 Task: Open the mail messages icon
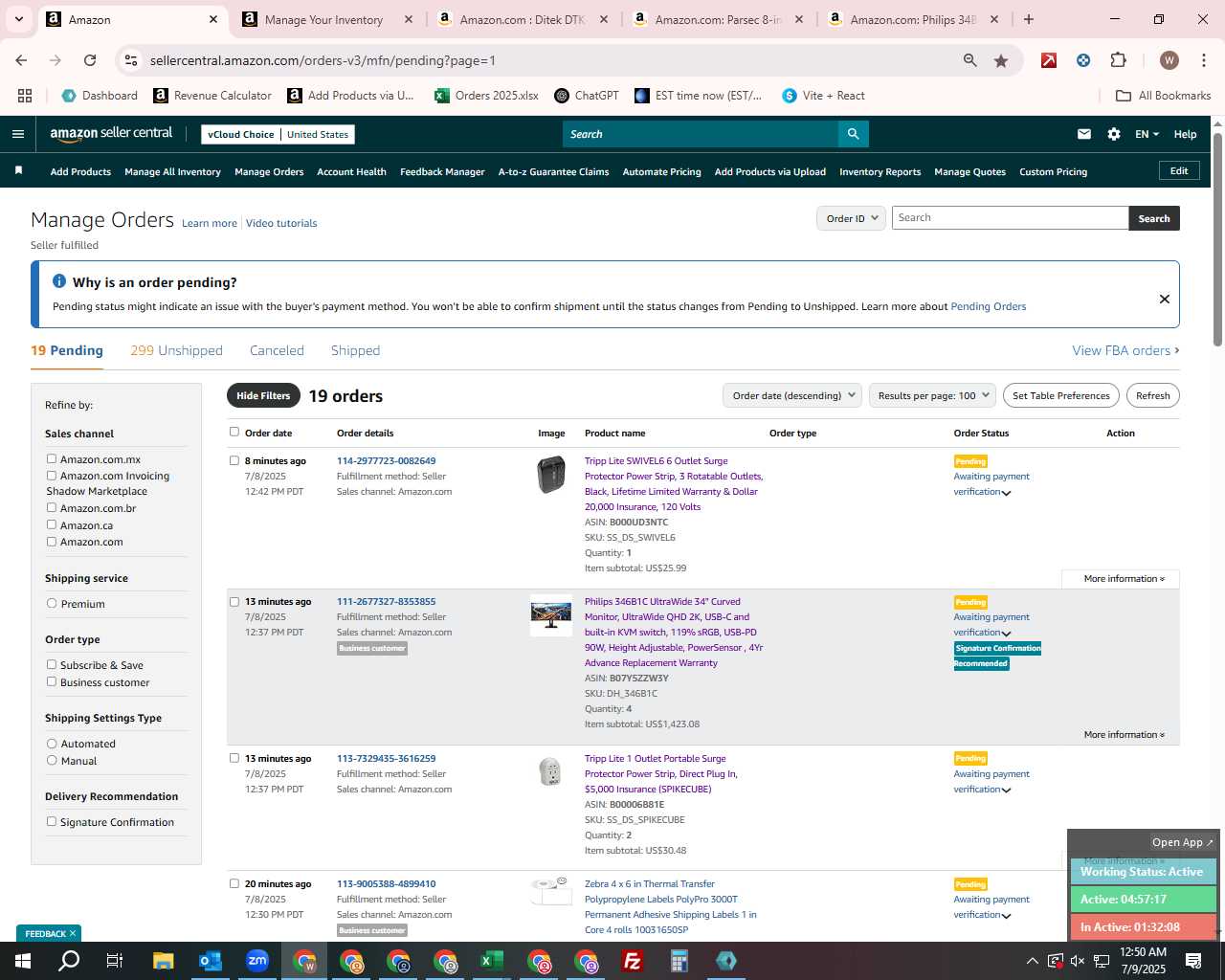(1084, 134)
